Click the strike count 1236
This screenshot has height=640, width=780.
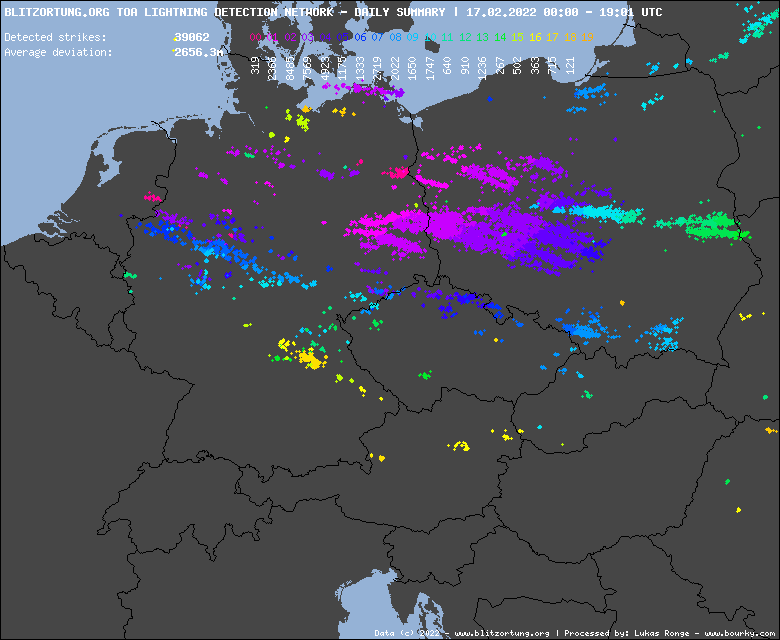[x=483, y=69]
